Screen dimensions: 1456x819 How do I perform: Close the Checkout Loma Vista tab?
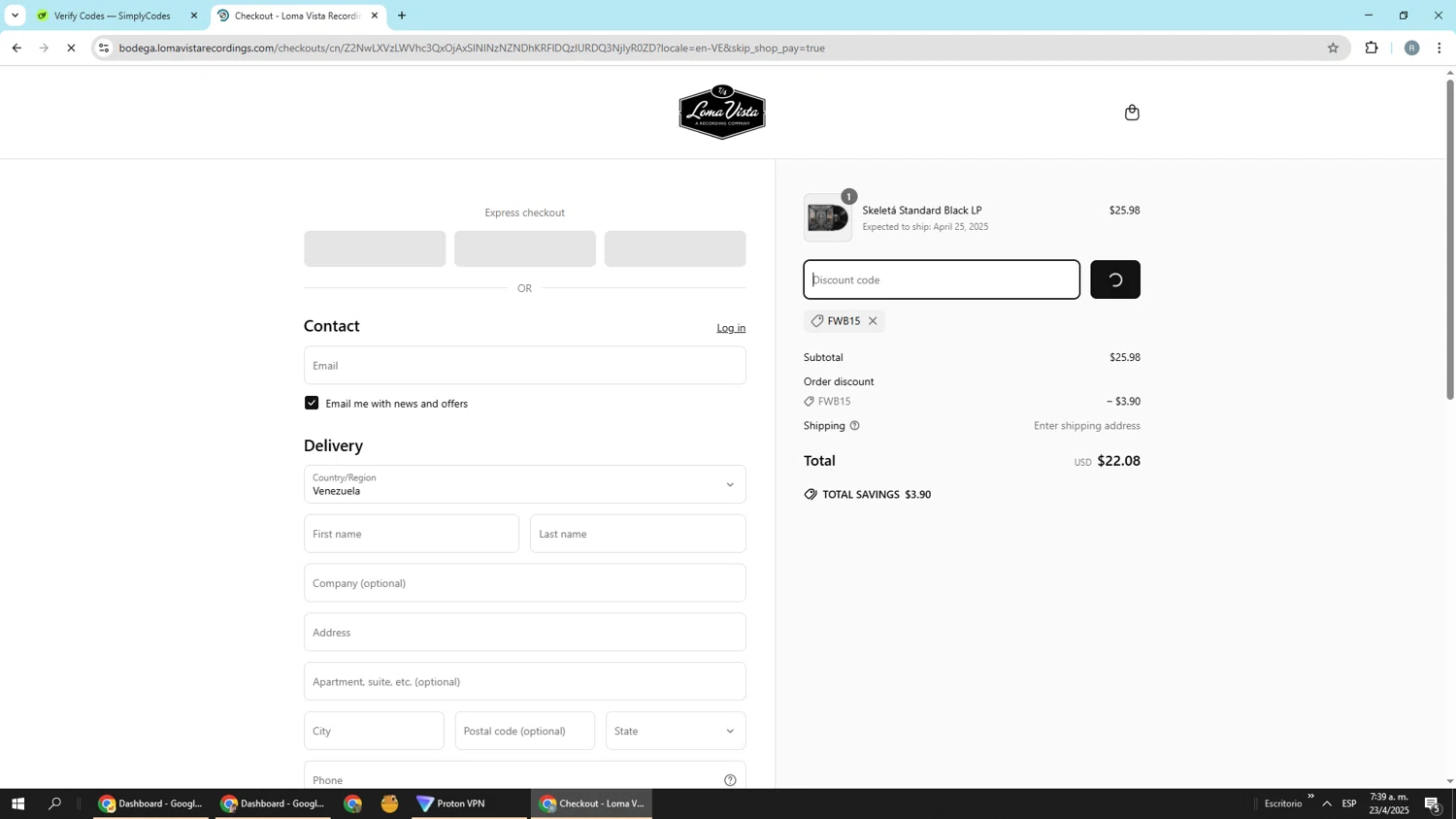[x=375, y=16]
